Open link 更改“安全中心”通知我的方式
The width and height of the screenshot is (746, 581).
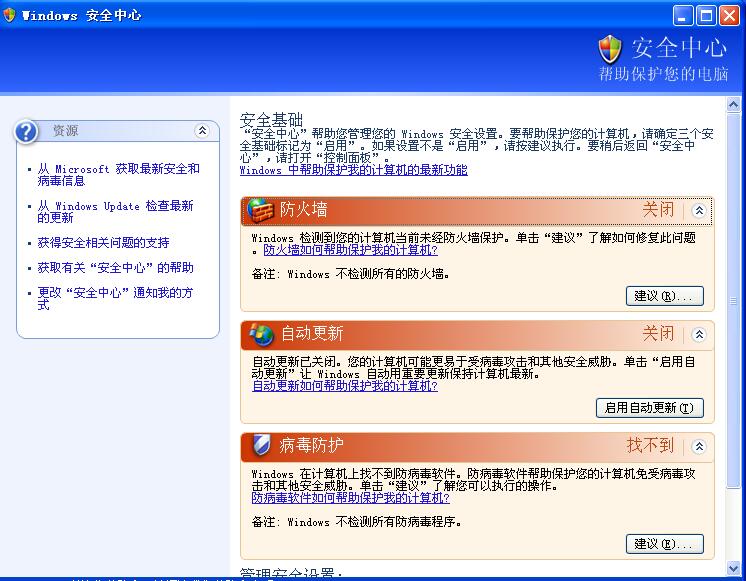pyautogui.click(x=116, y=298)
